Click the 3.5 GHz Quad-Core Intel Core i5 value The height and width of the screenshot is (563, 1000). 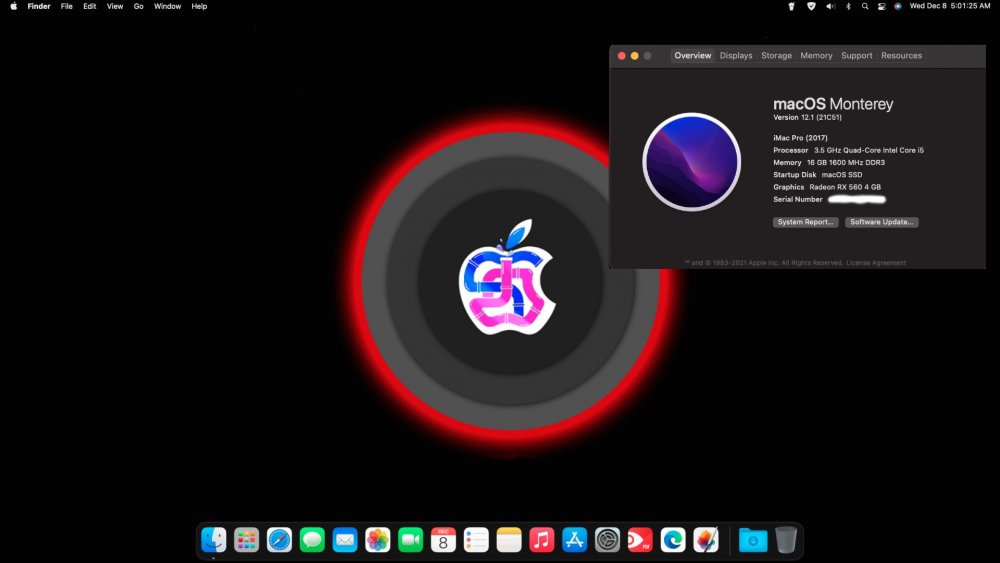click(869, 150)
